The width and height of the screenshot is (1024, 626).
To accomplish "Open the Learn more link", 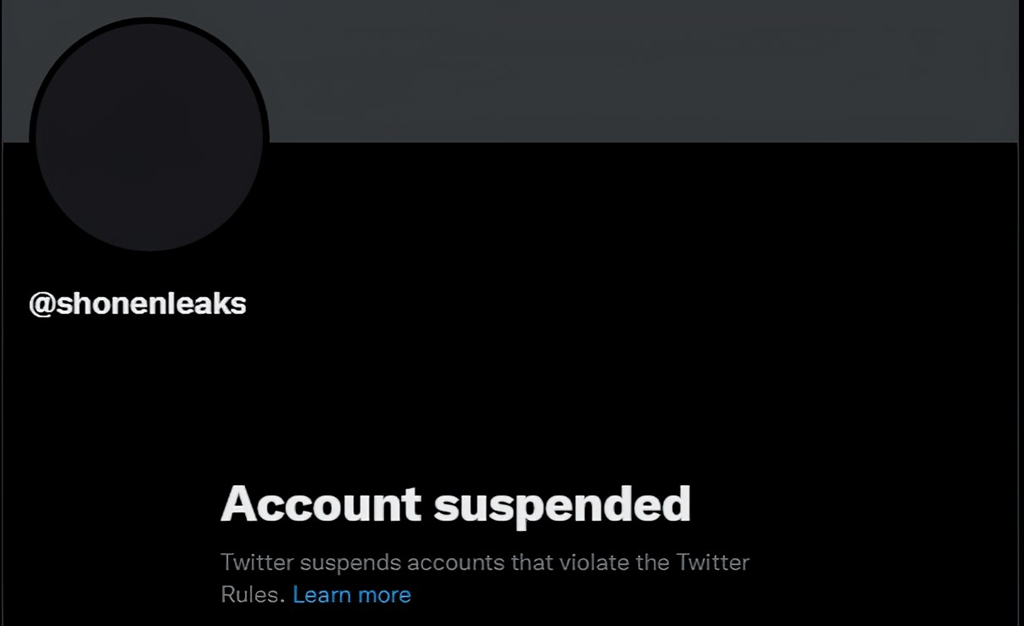I will pos(352,595).
